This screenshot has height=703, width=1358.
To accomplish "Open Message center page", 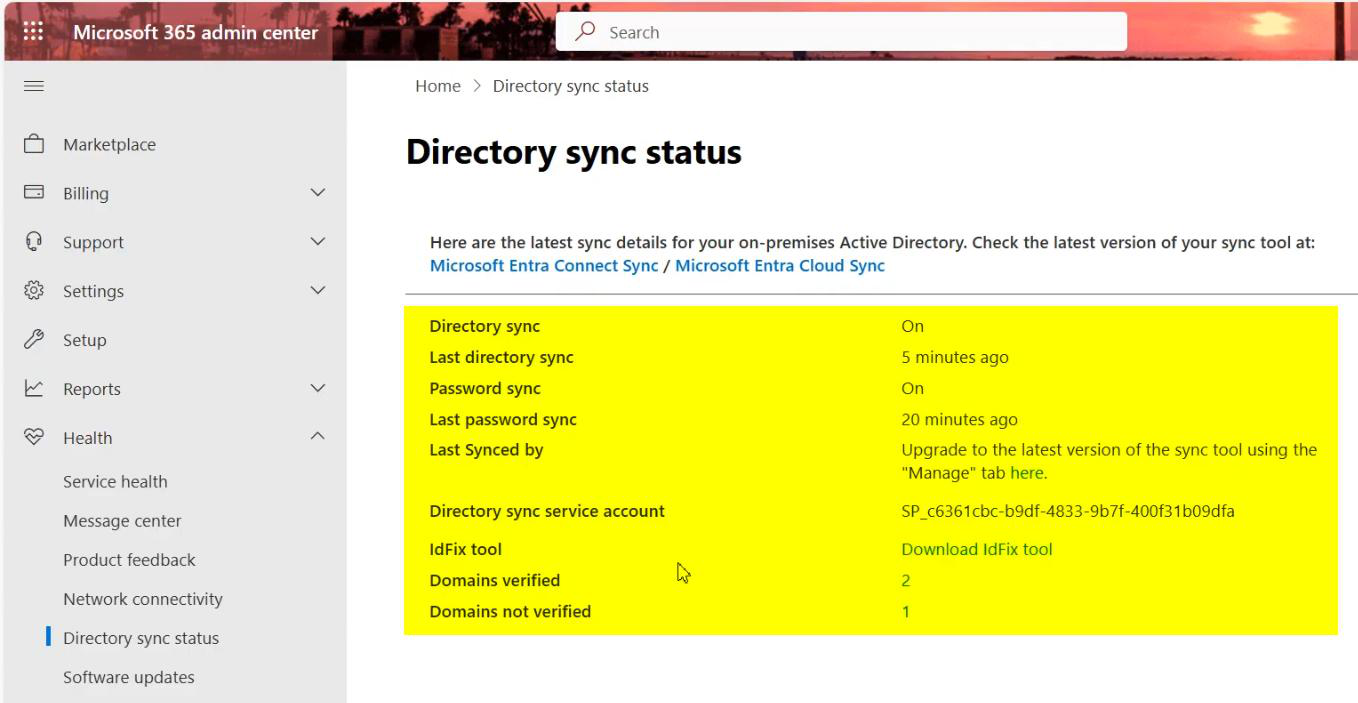I will [122, 521].
